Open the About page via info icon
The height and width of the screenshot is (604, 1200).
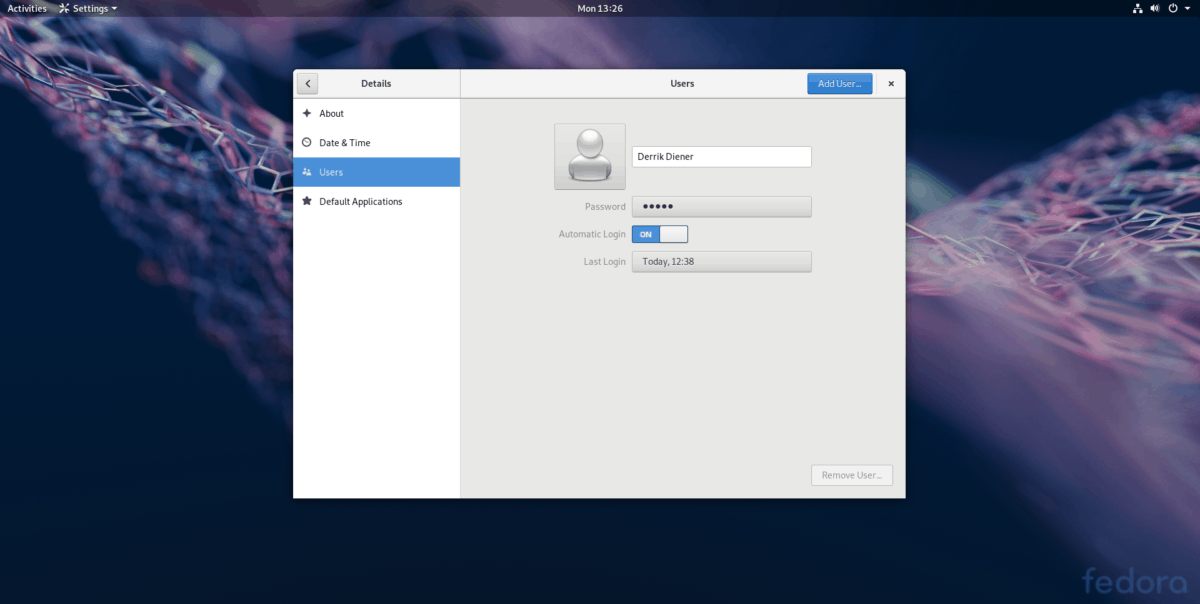(x=306, y=113)
